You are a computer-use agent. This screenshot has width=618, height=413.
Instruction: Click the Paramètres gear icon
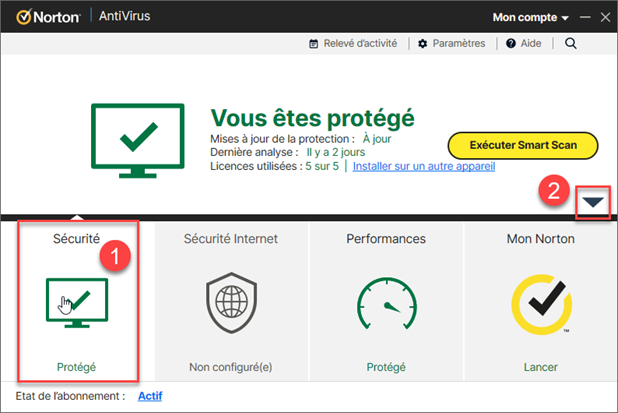coord(423,44)
